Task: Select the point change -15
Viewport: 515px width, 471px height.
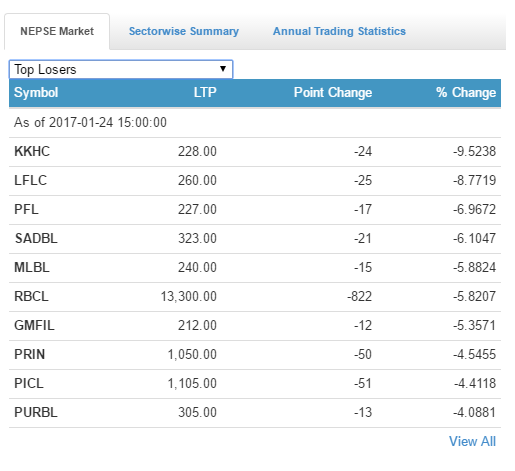Action: (363, 267)
